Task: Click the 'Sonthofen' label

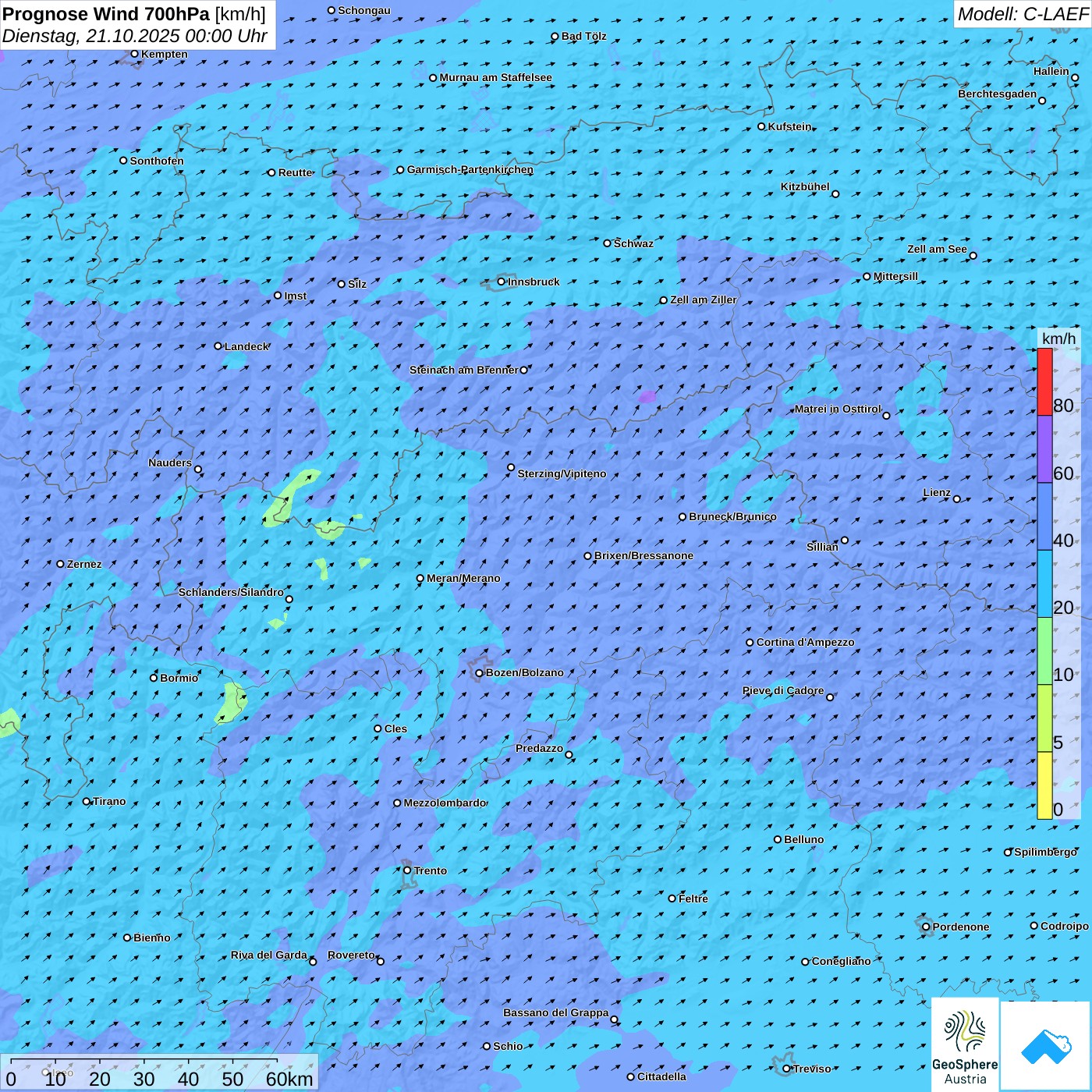Action: (x=157, y=161)
